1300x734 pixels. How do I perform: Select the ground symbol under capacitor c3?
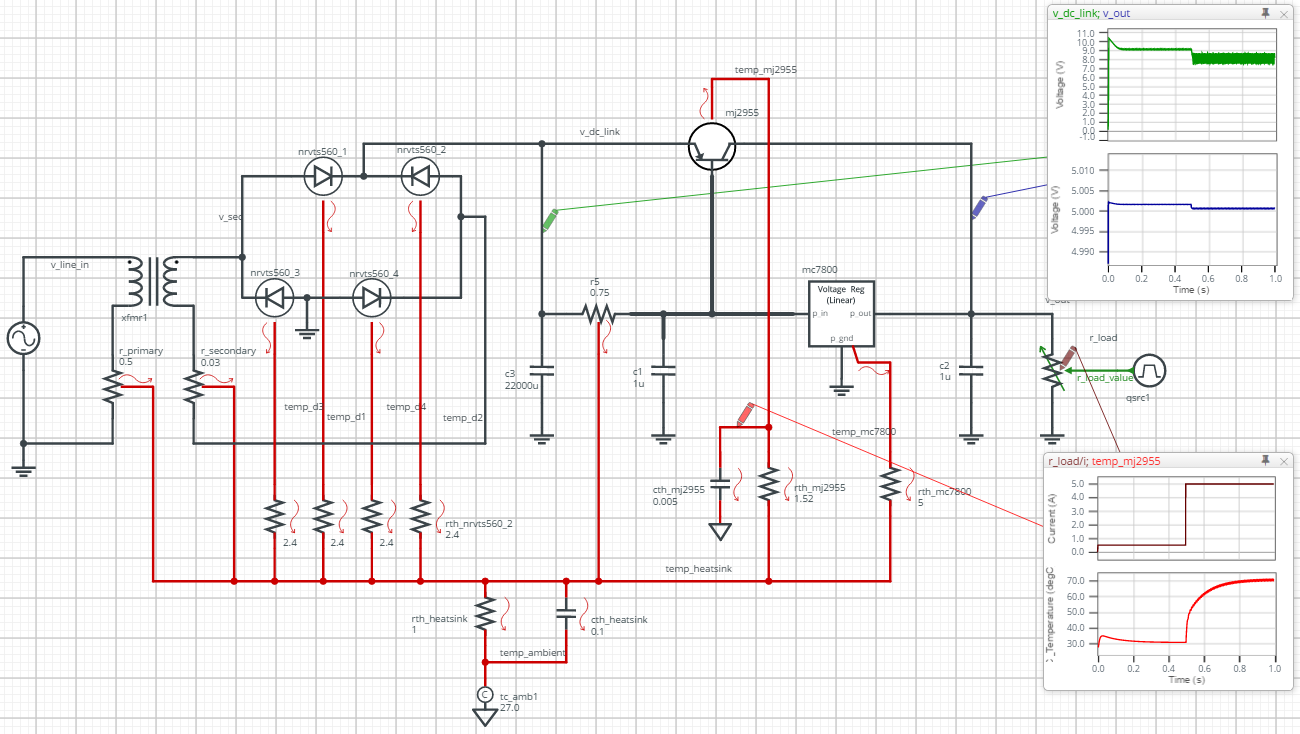click(x=542, y=437)
